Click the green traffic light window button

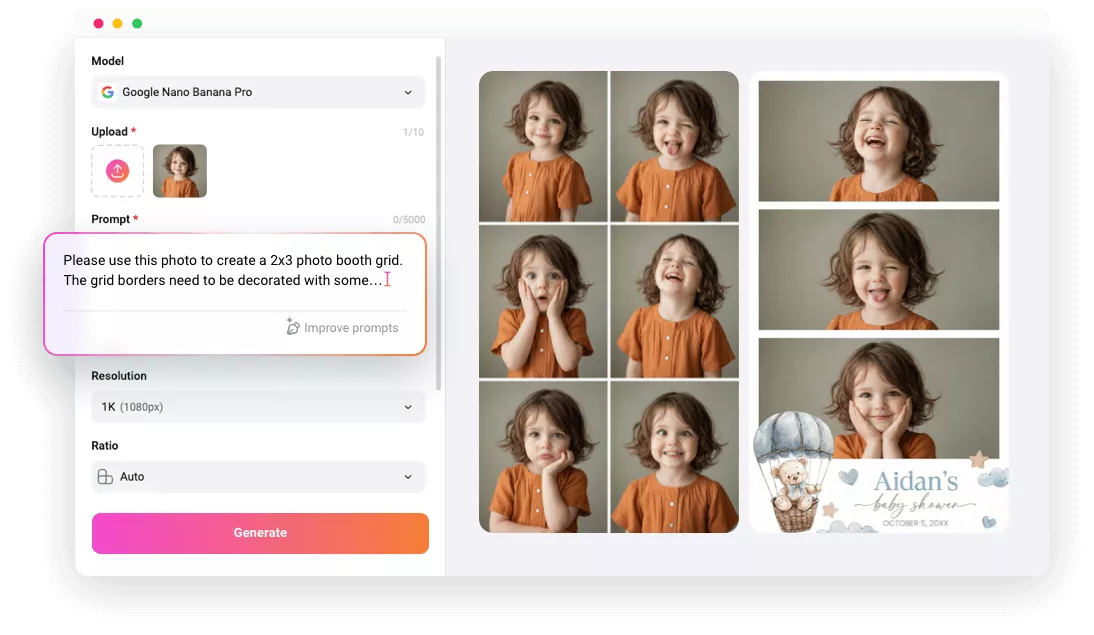point(137,21)
